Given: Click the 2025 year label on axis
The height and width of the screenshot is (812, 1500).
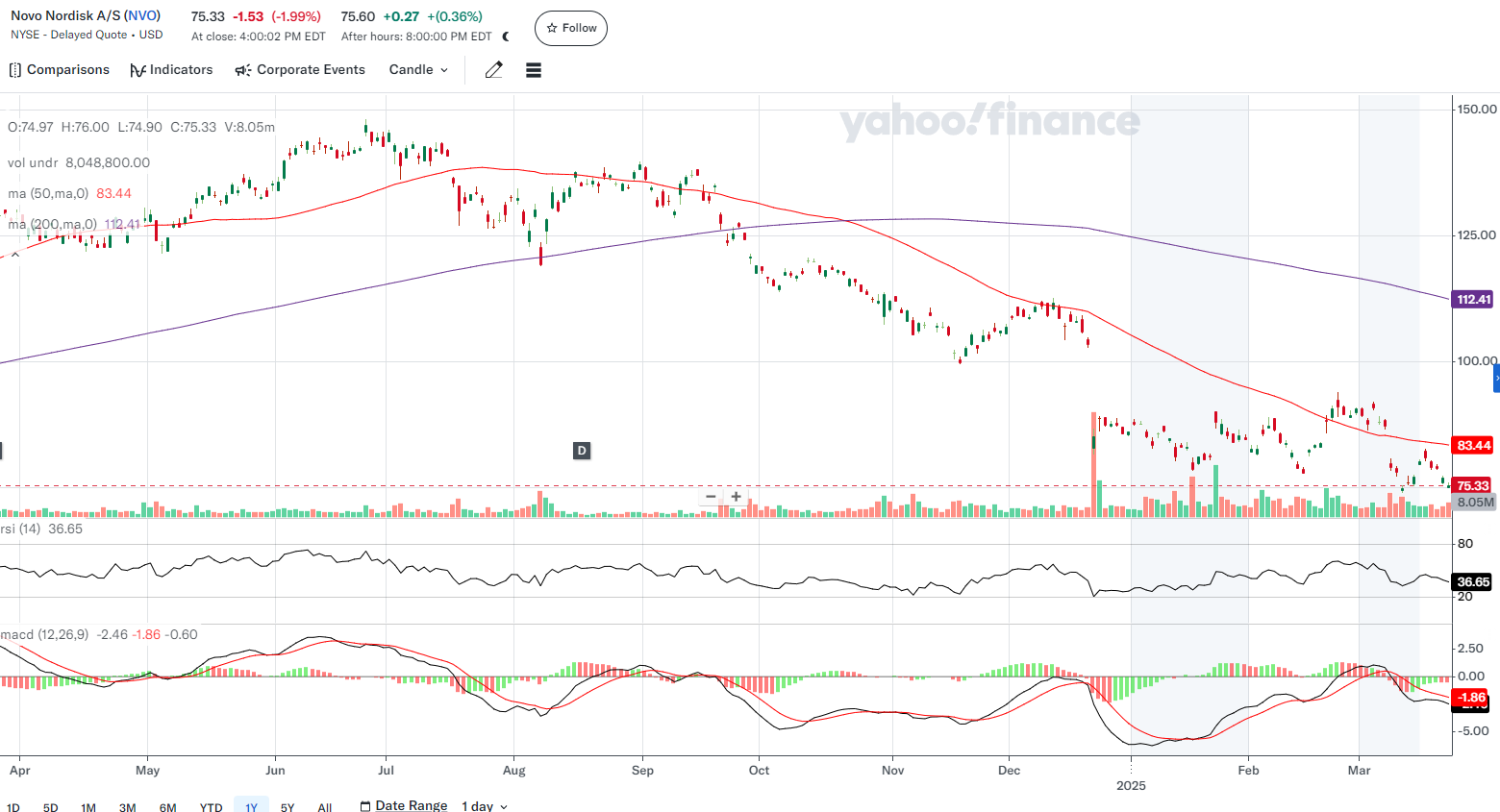Looking at the screenshot, I should (1131, 785).
